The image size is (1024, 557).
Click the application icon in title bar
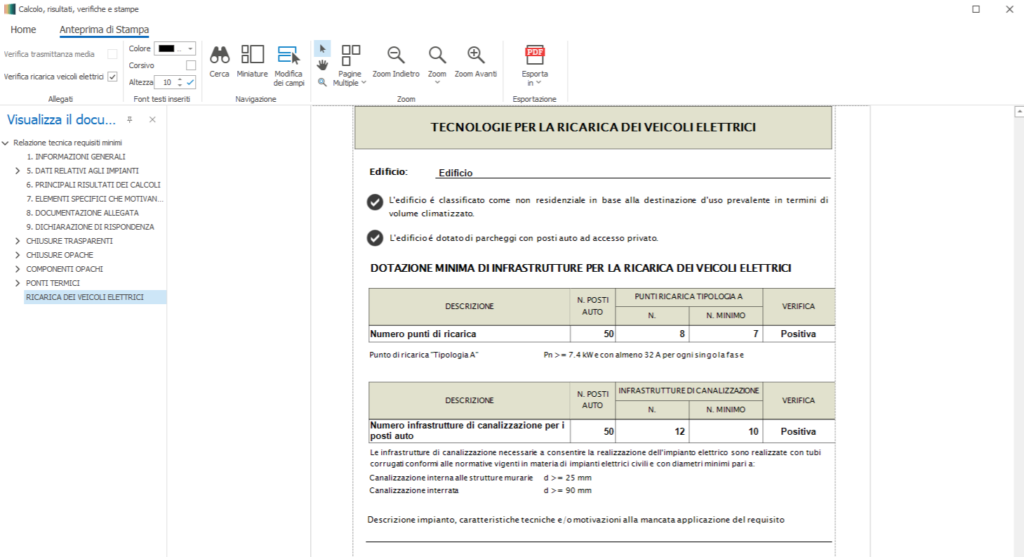pos(9,9)
